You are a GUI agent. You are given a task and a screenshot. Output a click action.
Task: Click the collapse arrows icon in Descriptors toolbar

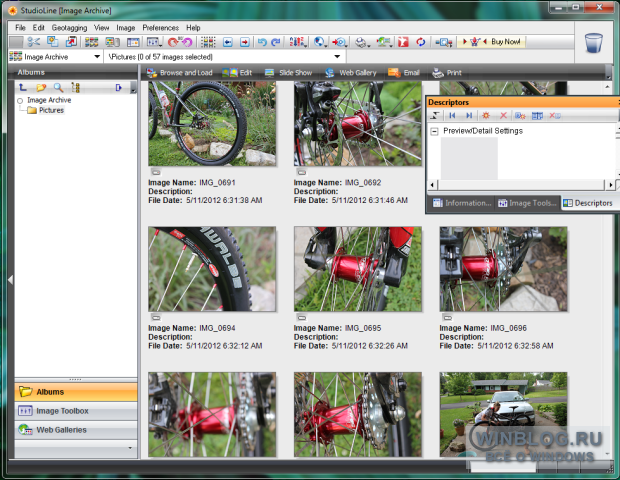tap(435, 115)
